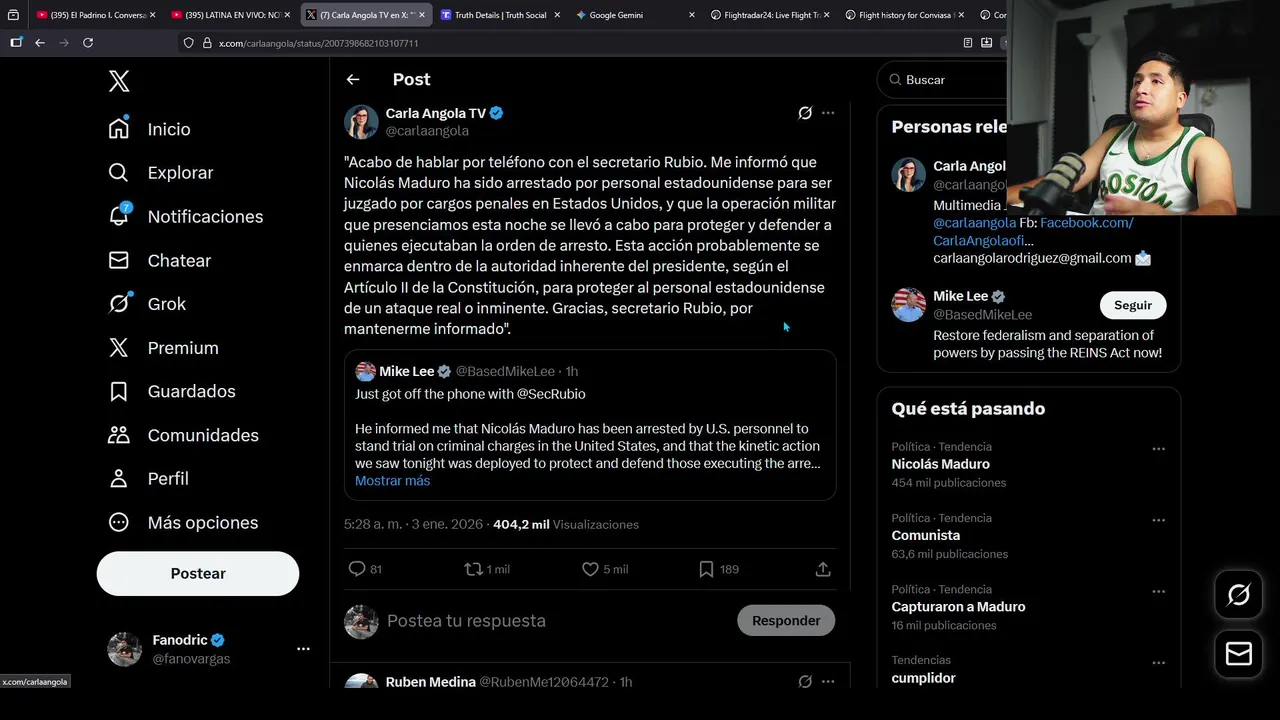1280x720 pixels.
Task: Bookmark the post with 189 saves
Action: [706, 569]
